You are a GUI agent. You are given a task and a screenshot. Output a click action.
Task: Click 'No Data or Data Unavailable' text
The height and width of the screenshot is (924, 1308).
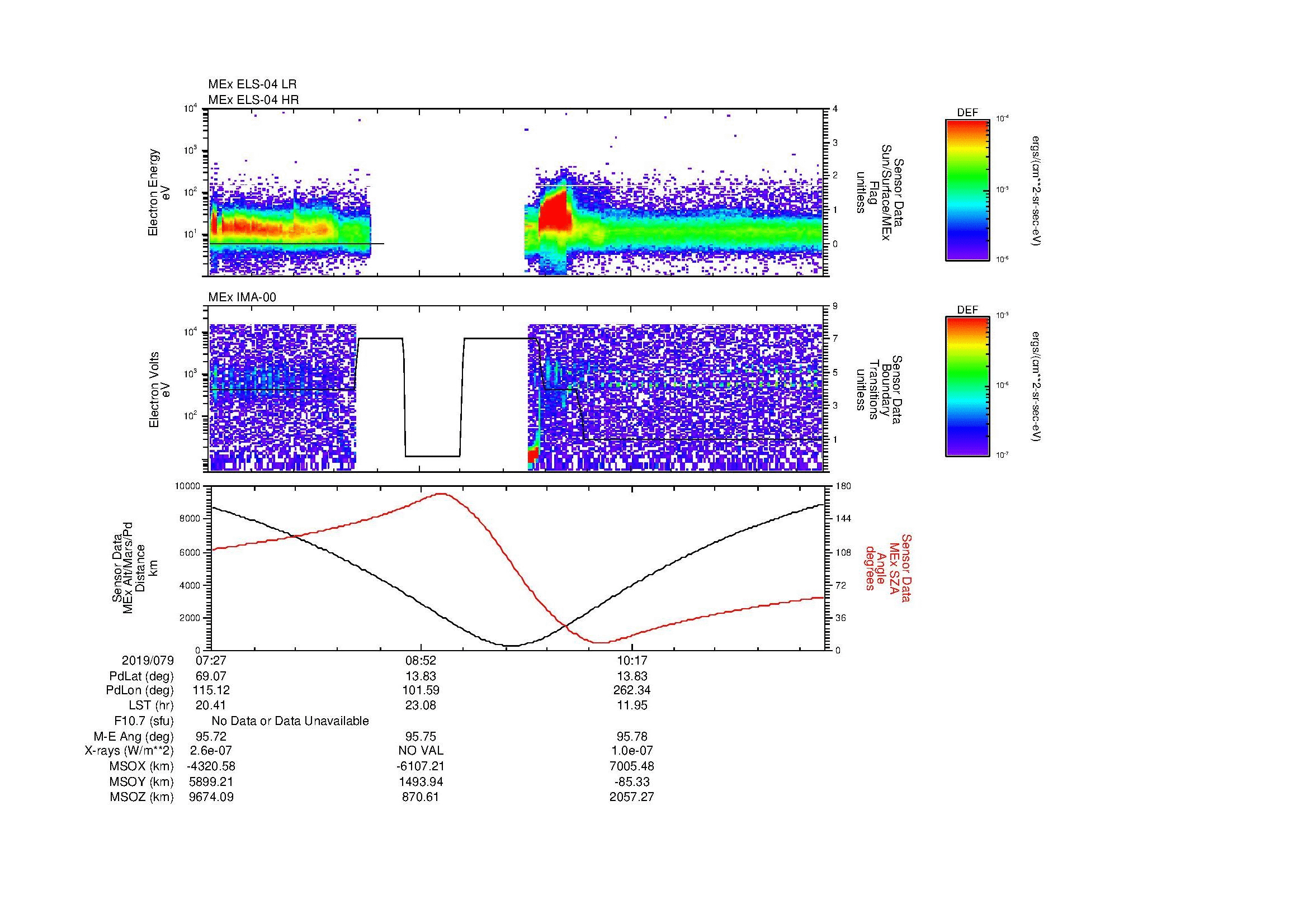290,721
